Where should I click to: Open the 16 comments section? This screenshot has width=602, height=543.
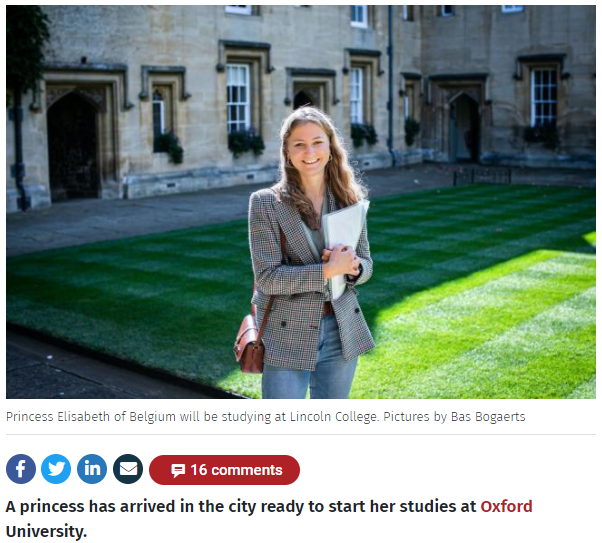(x=225, y=470)
